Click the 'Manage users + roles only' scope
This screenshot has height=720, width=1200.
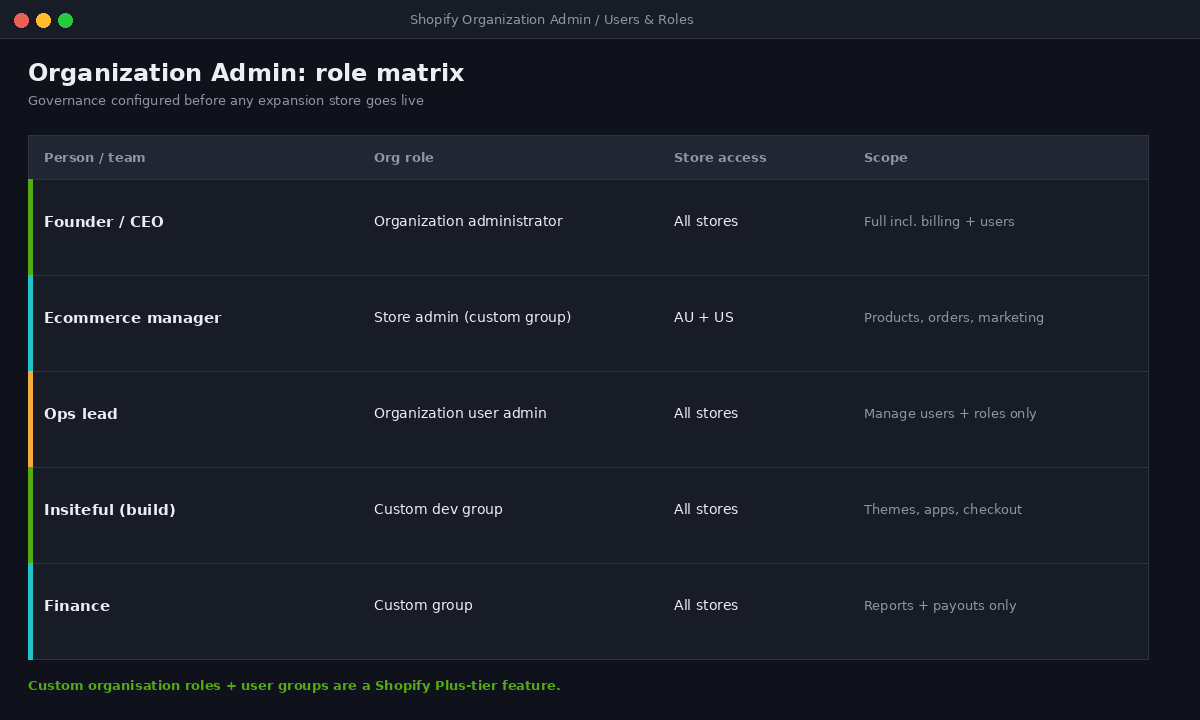pyautogui.click(x=950, y=413)
